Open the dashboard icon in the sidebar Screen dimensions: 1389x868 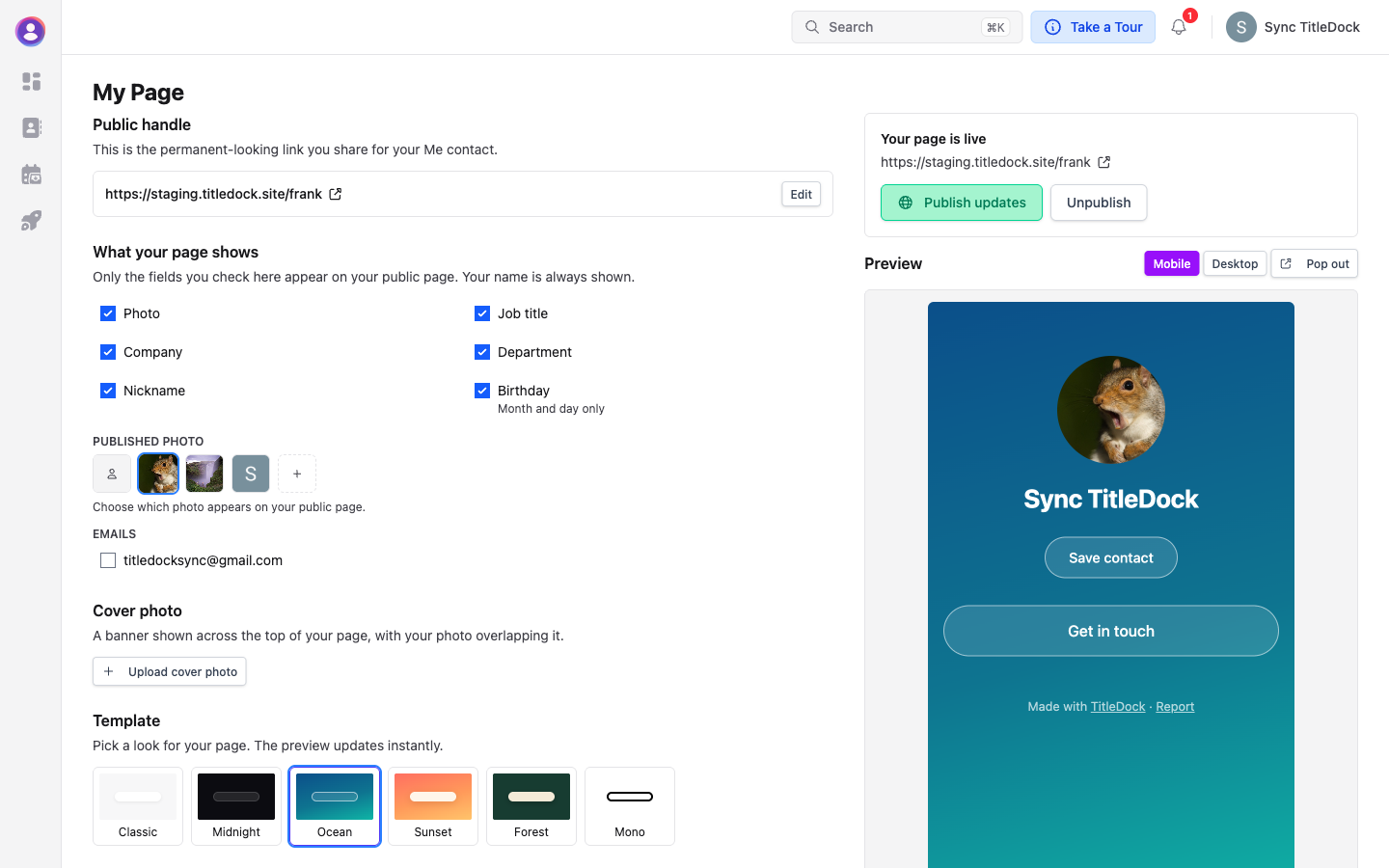pyautogui.click(x=31, y=81)
